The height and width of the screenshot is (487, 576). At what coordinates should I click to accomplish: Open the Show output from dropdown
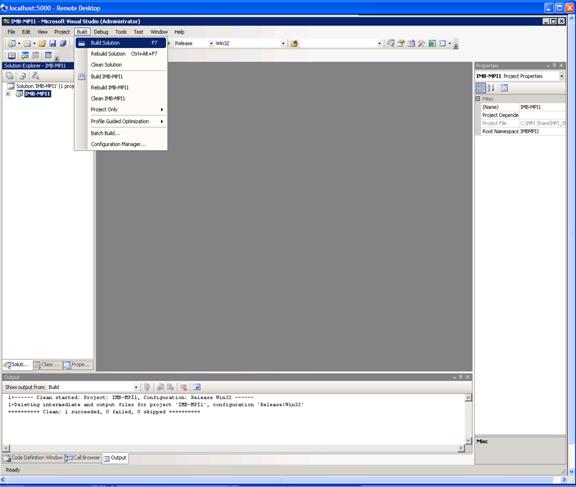[x=136, y=387]
